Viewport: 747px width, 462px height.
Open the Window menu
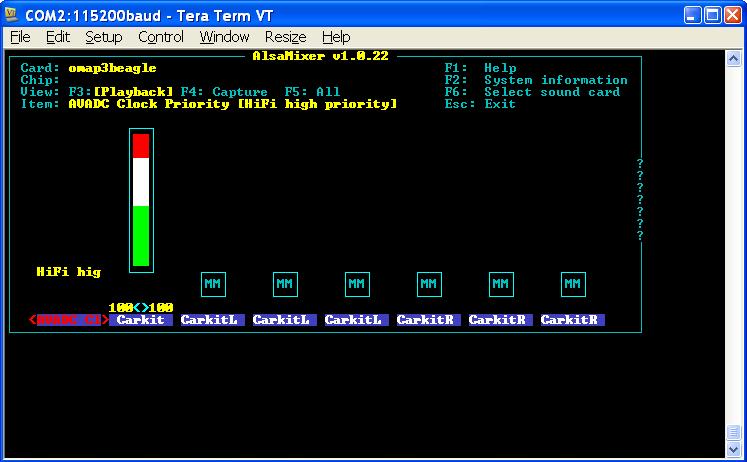pos(224,37)
